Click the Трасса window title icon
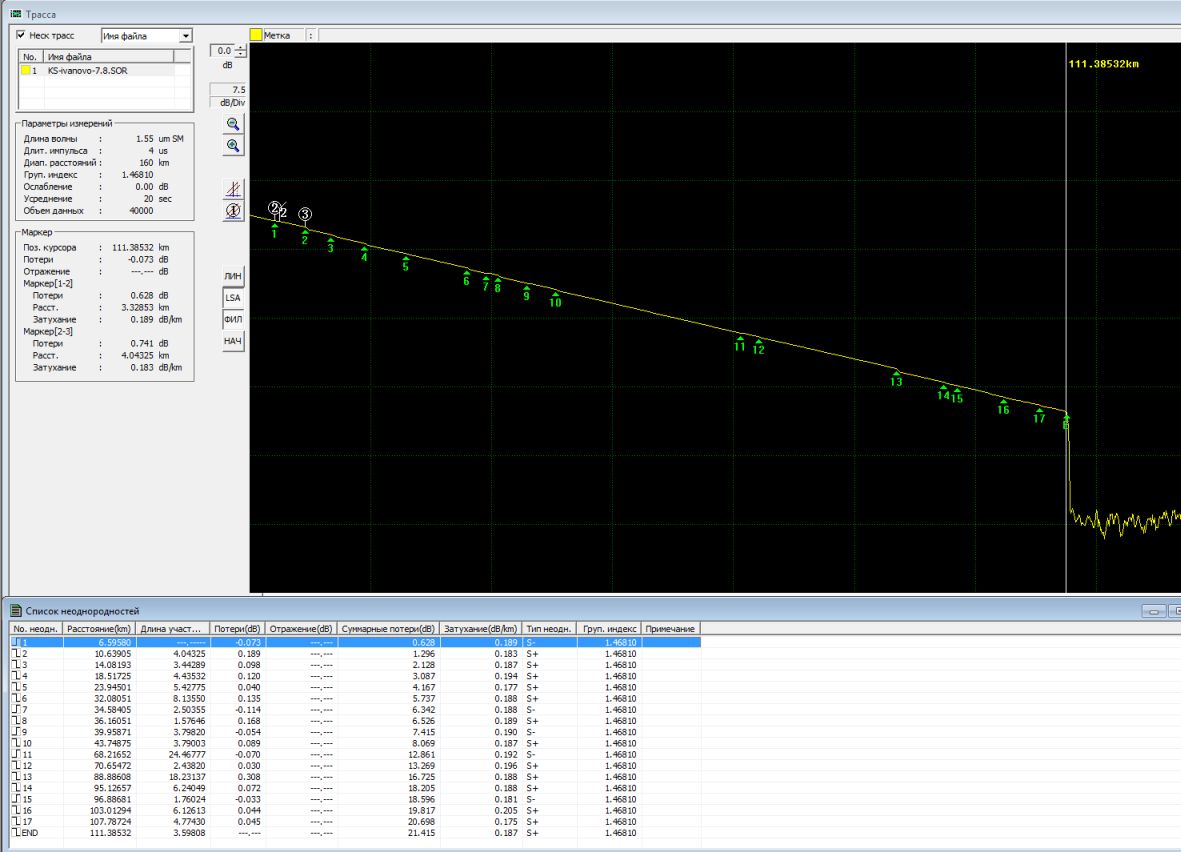This screenshot has height=852, width=1181. [16, 14]
